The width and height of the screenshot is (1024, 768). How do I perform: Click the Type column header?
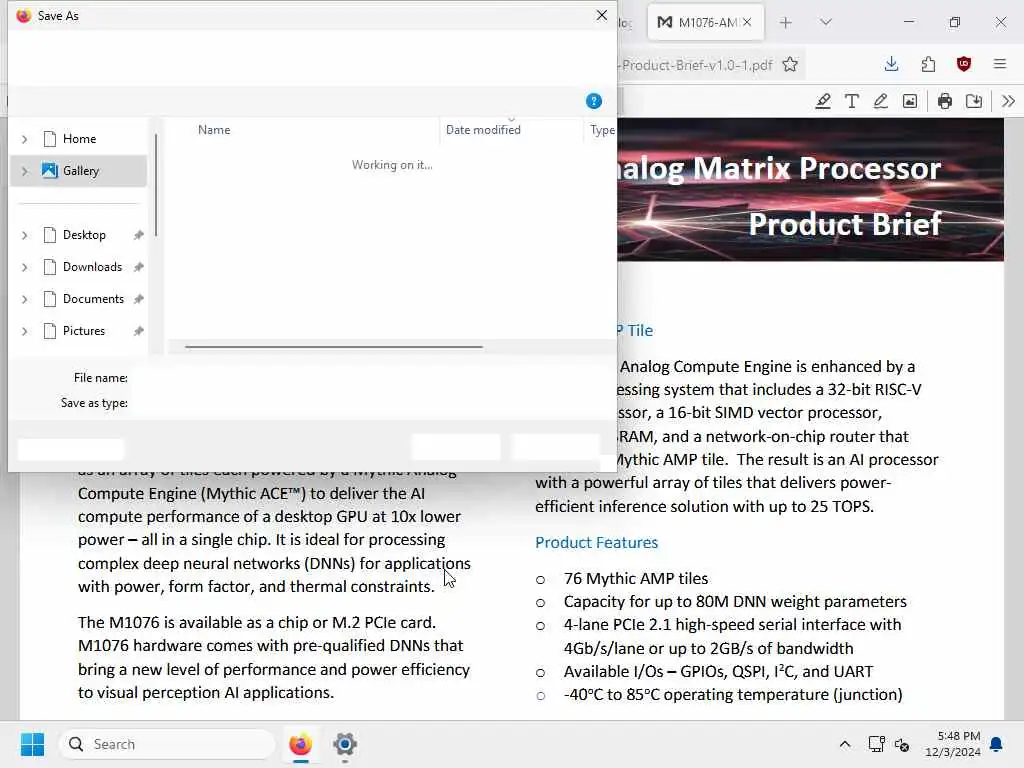pyautogui.click(x=601, y=129)
